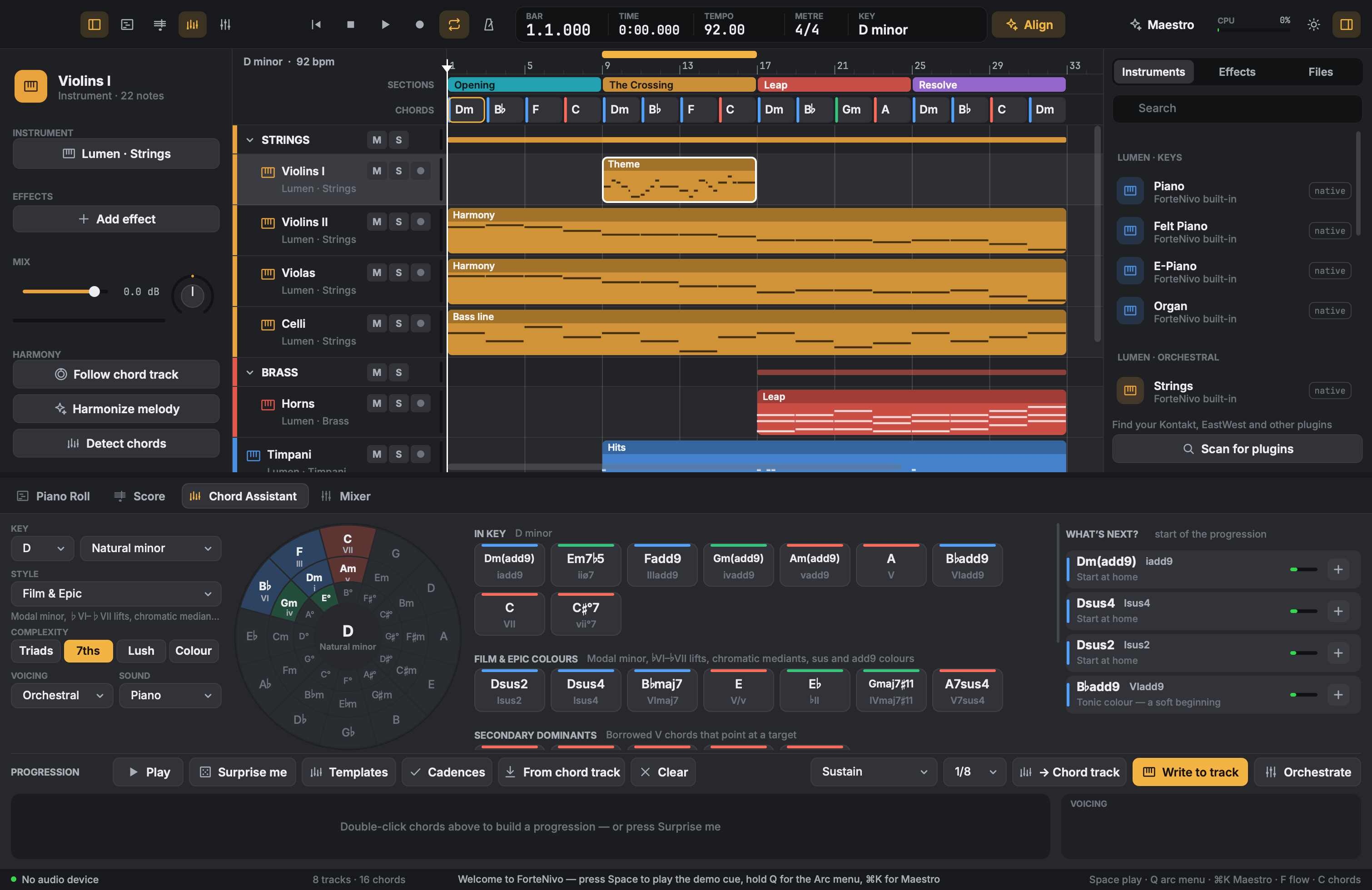Viewport: 1372px width, 890px height.
Task: Switch to the Piano Roll tab
Action: click(54, 496)
